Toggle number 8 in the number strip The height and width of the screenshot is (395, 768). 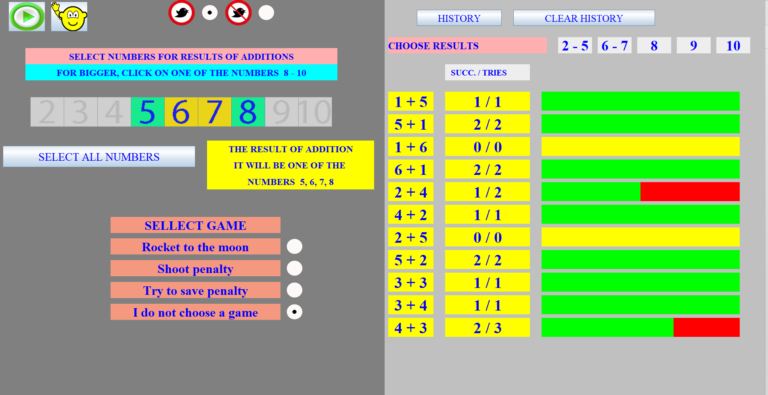[x=248, y=112]
